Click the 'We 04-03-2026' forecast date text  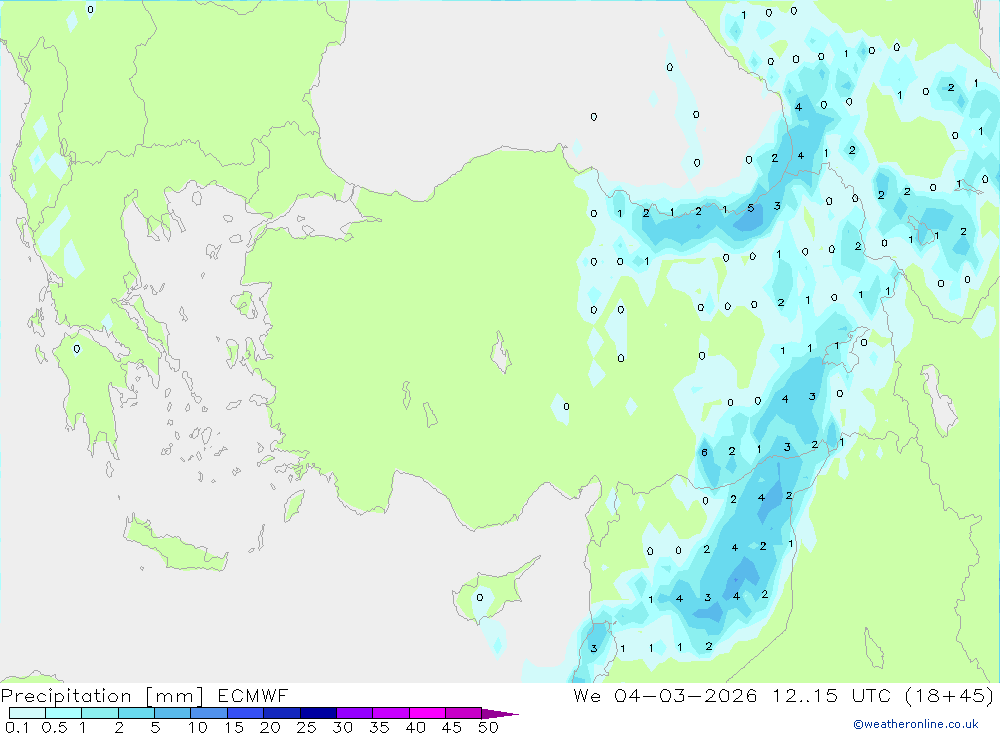[x=665, y=696]
